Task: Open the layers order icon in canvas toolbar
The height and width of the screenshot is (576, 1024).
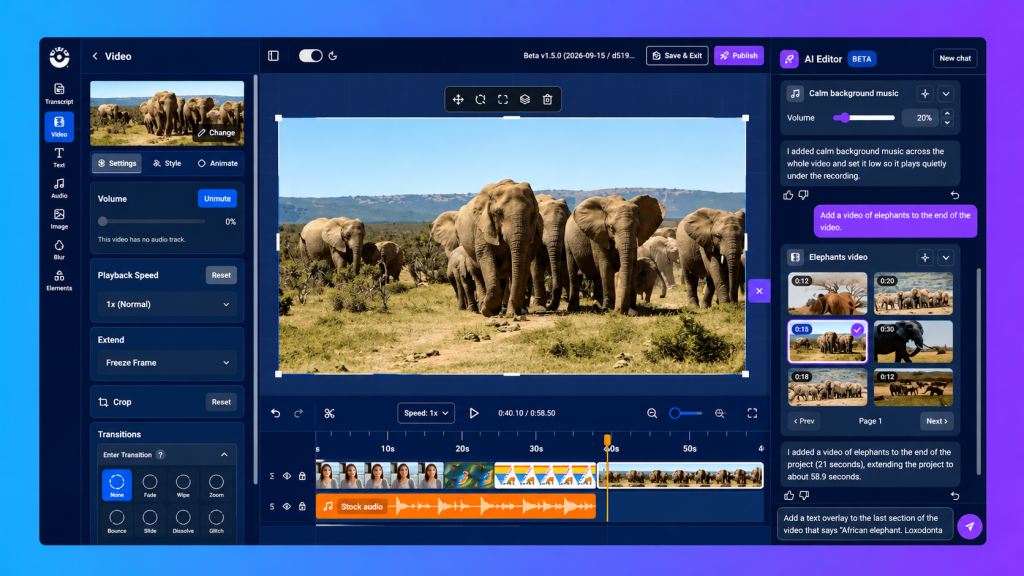Action: 524,99
